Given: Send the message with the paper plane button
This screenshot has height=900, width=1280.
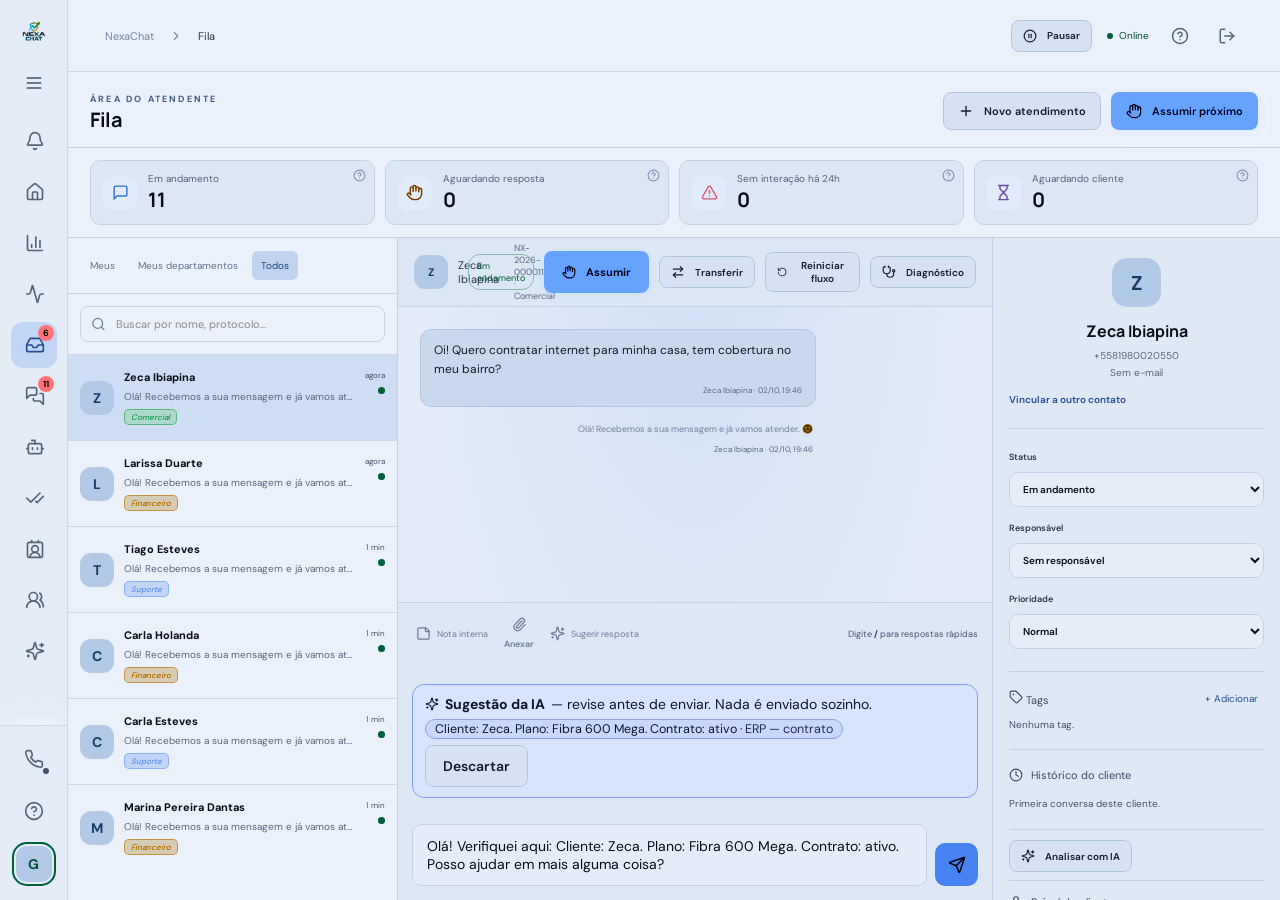Looking at the screenshot, I should point(956,864).
